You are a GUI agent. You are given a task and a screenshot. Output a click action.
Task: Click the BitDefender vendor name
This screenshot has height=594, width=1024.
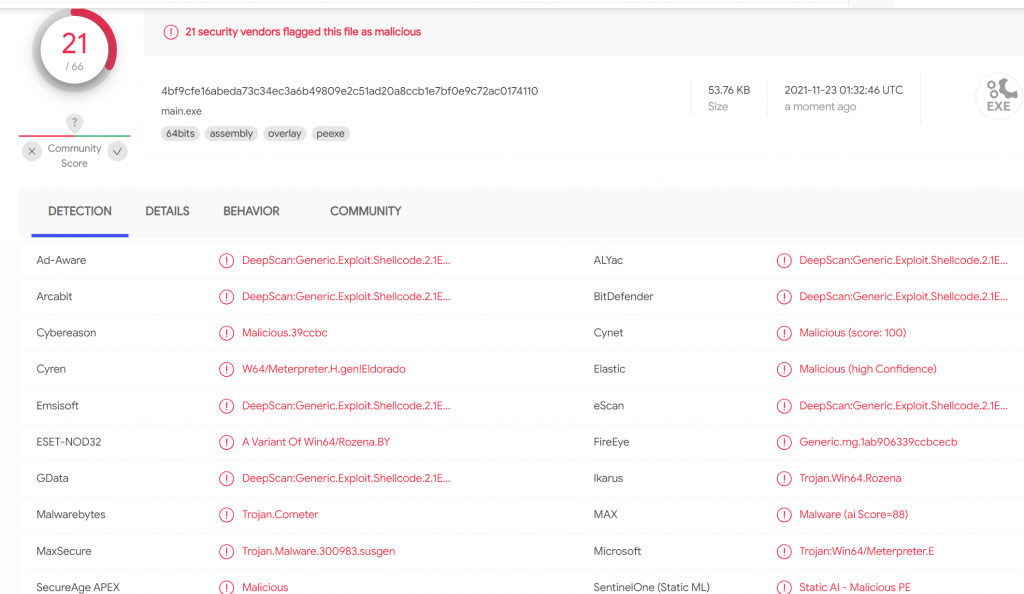pyautogui.click(x=623, y=297)
